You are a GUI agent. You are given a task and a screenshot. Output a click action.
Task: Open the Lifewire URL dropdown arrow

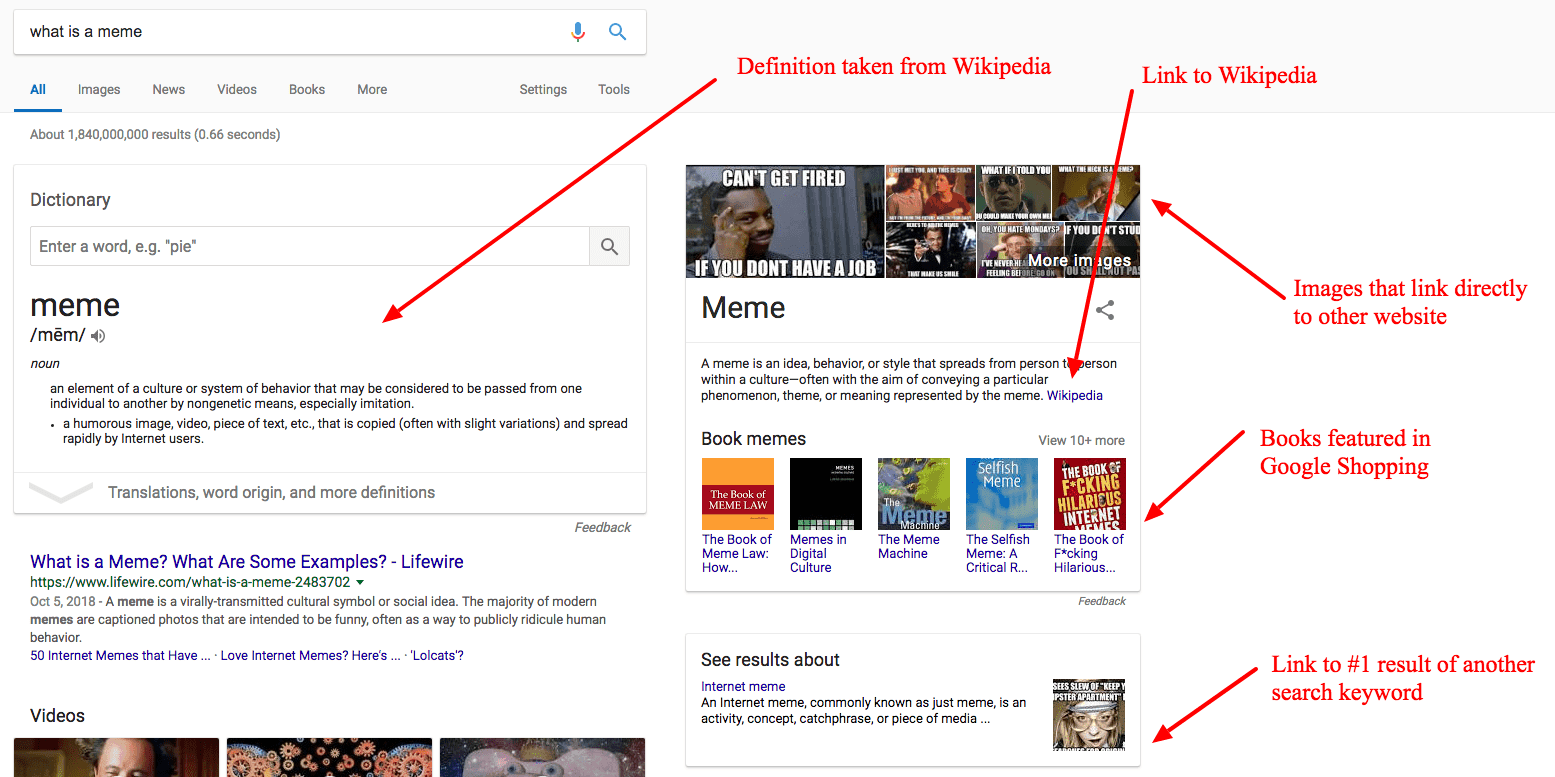(360, 582)
